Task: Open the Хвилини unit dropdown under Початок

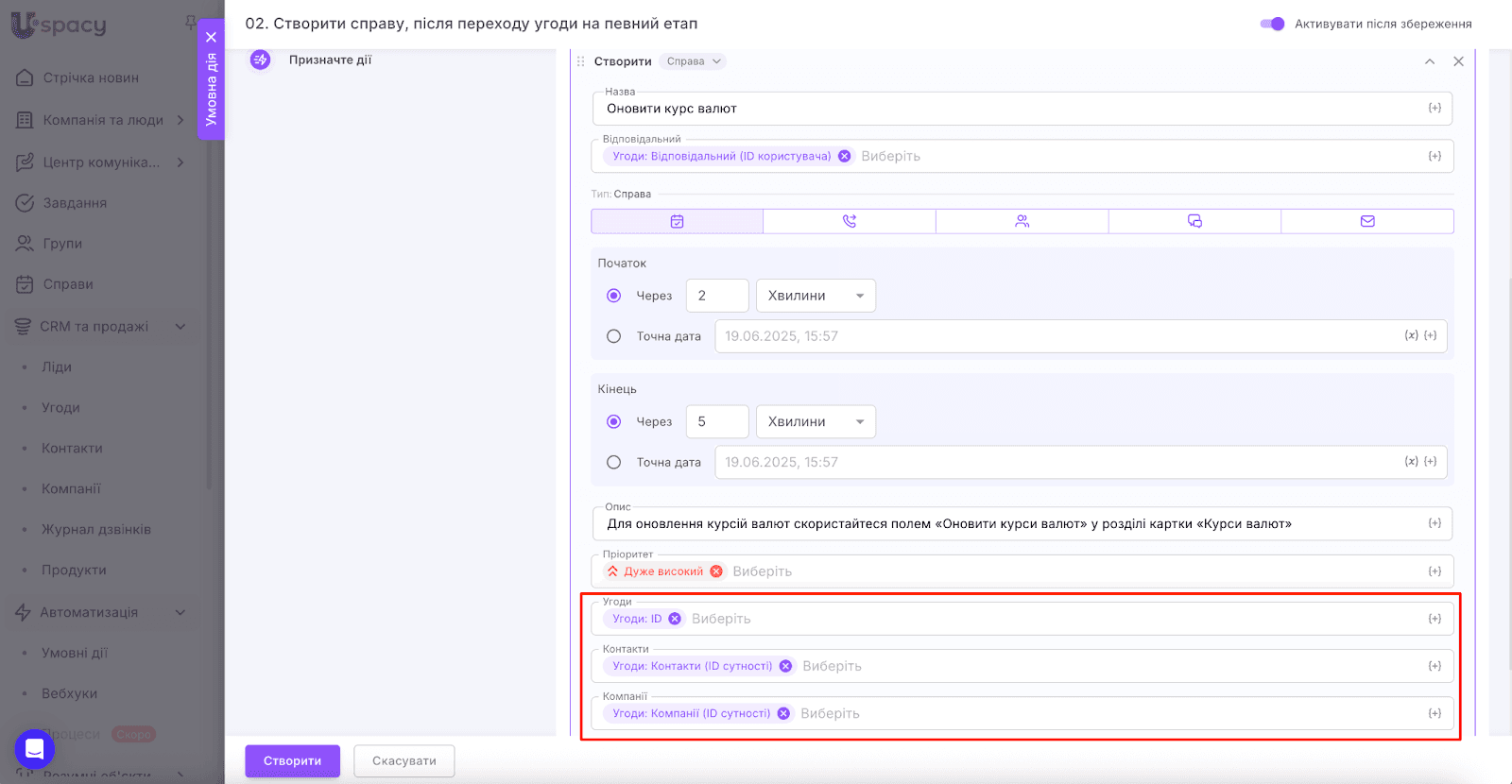Action: [816, 296]
